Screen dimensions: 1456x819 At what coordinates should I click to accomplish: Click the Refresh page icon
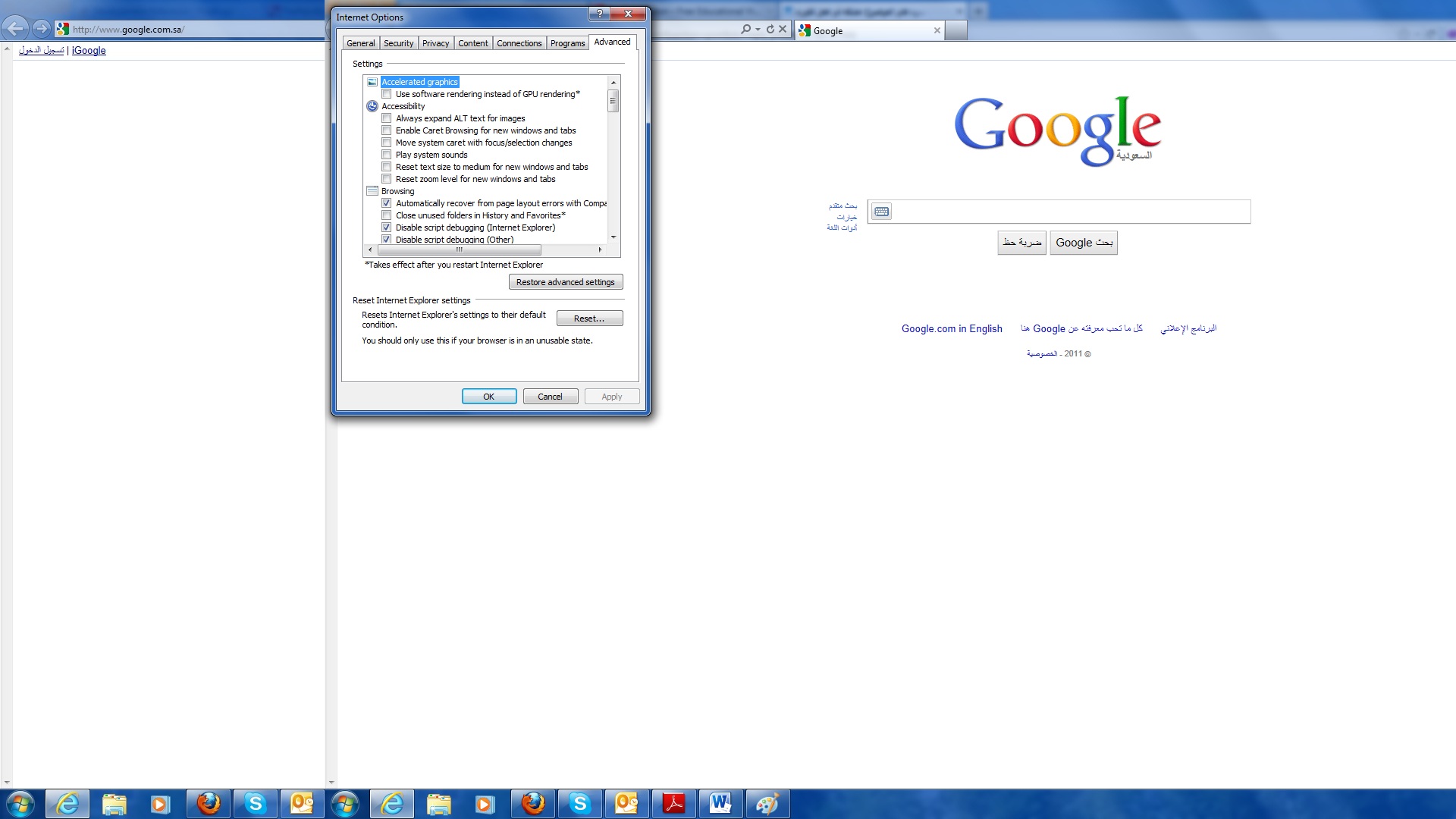(770, 30)
